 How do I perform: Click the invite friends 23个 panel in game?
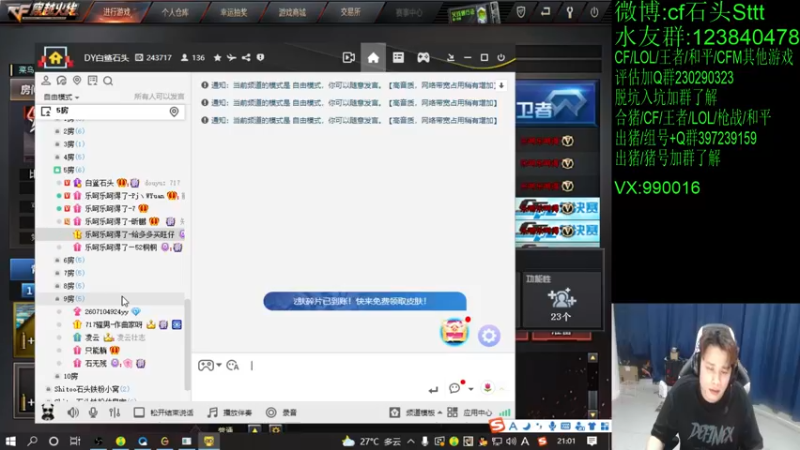pyautogui.click(x=561, y=299)
